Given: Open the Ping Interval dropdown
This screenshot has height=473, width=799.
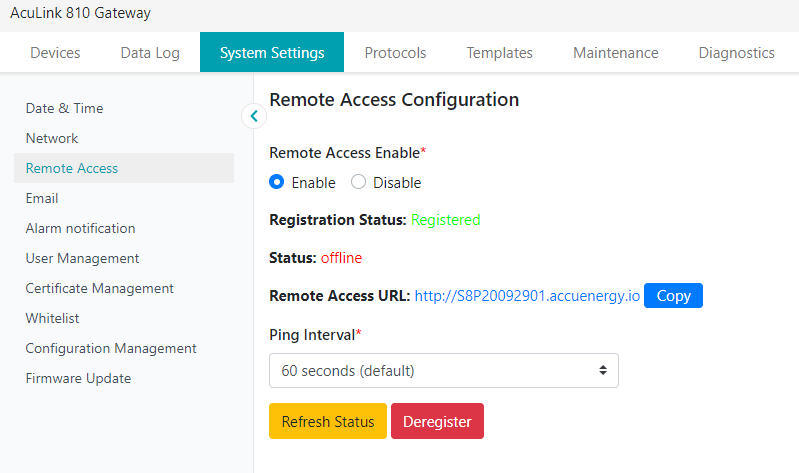Looking at the screenshot, I should 444,370.
